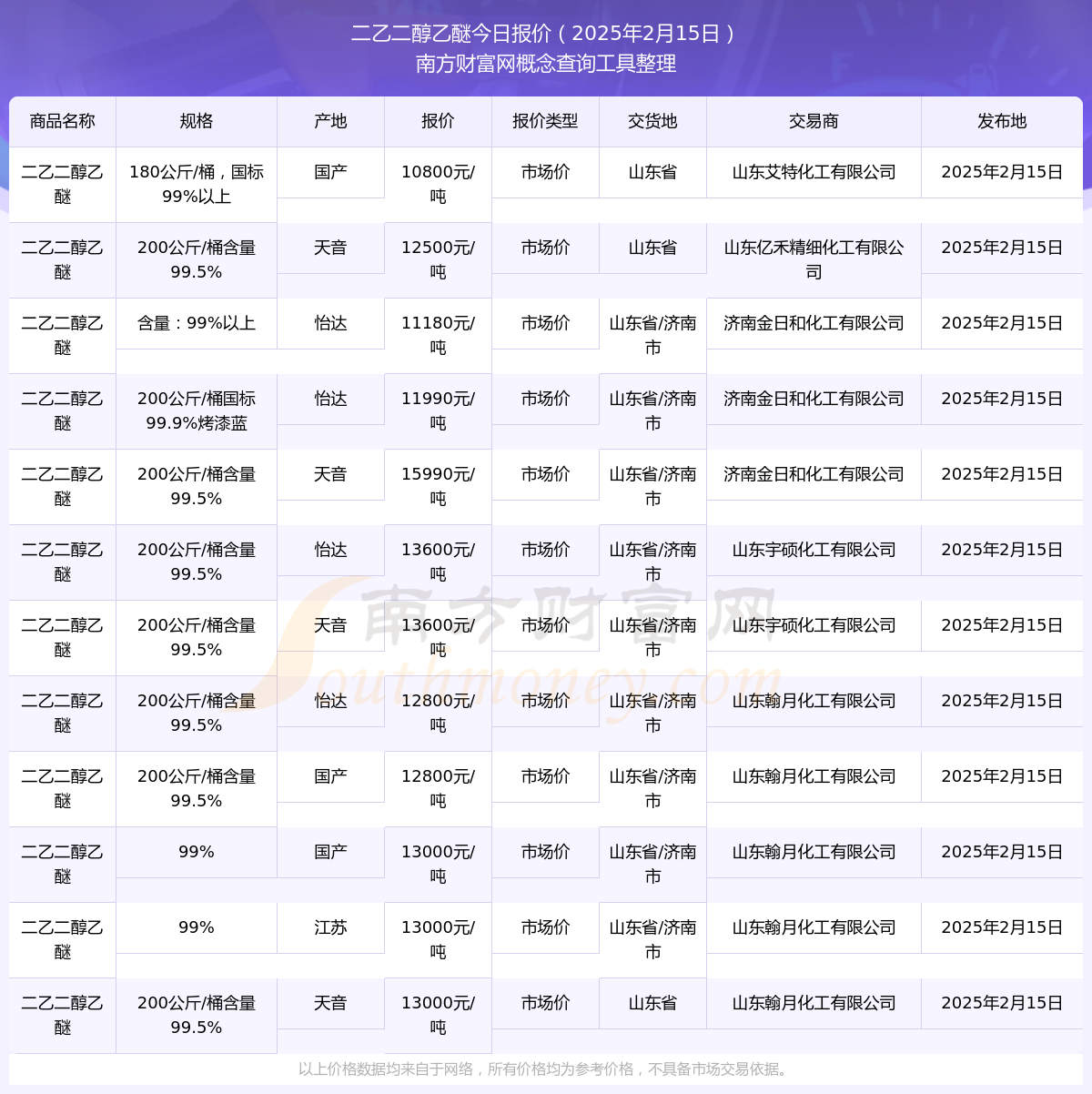The width and height of the screenshot is (1092, 1094).
Task: Click 13000元/吨 price in the 江苏 row
Action: coord(438,939)
